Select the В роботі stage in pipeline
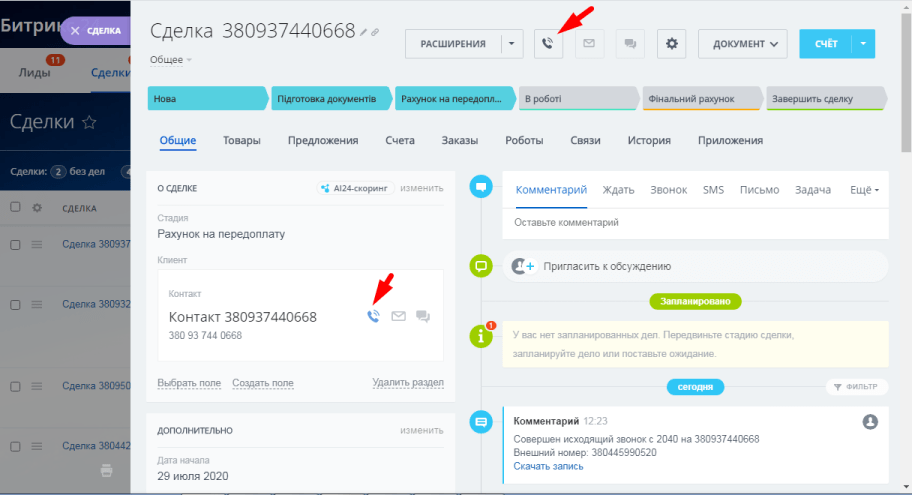Viewport: 912px width, 495px height. 578,99
